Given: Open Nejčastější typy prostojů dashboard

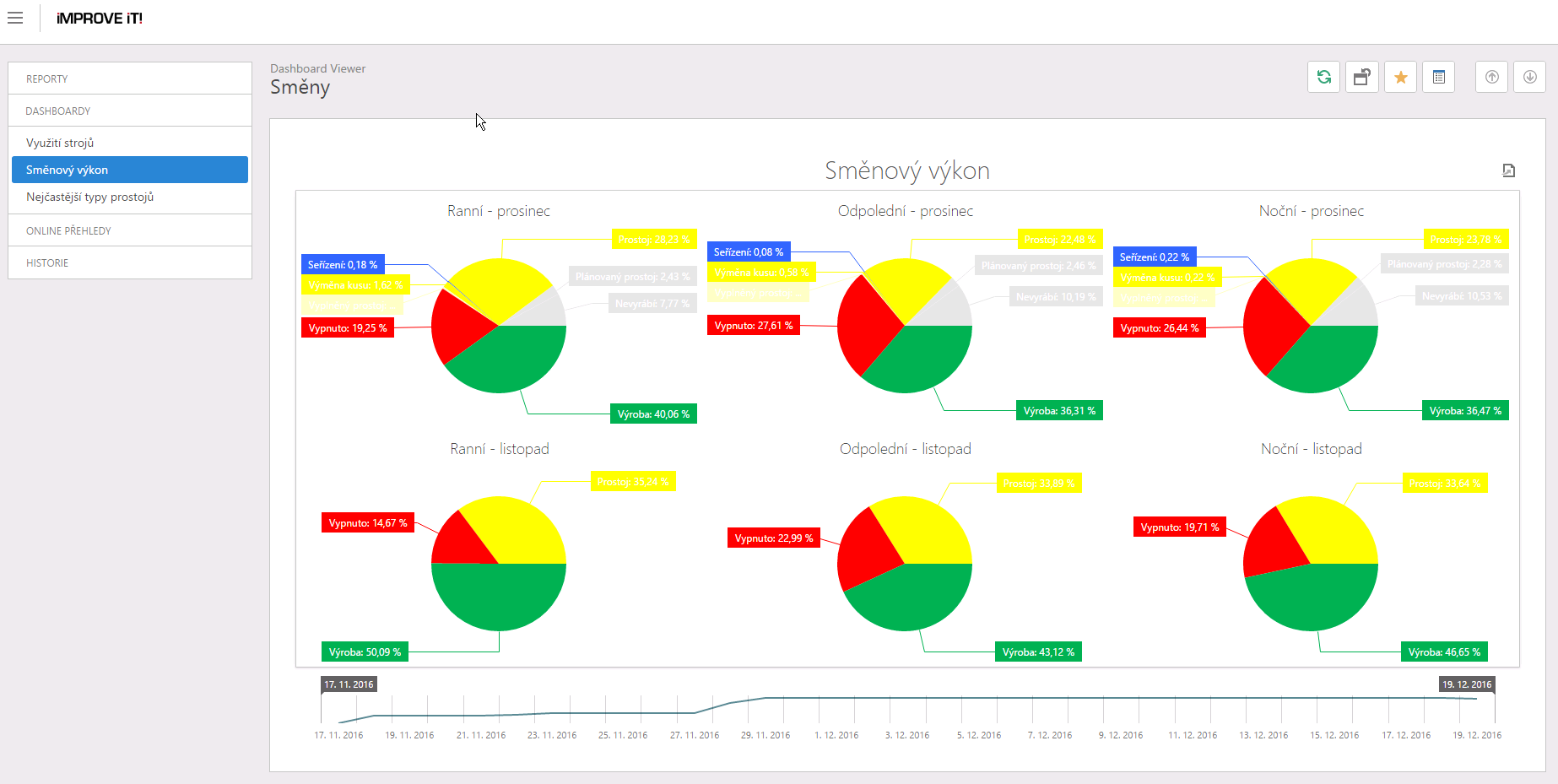Looking at the screenshot, I should tap(89, 197).
